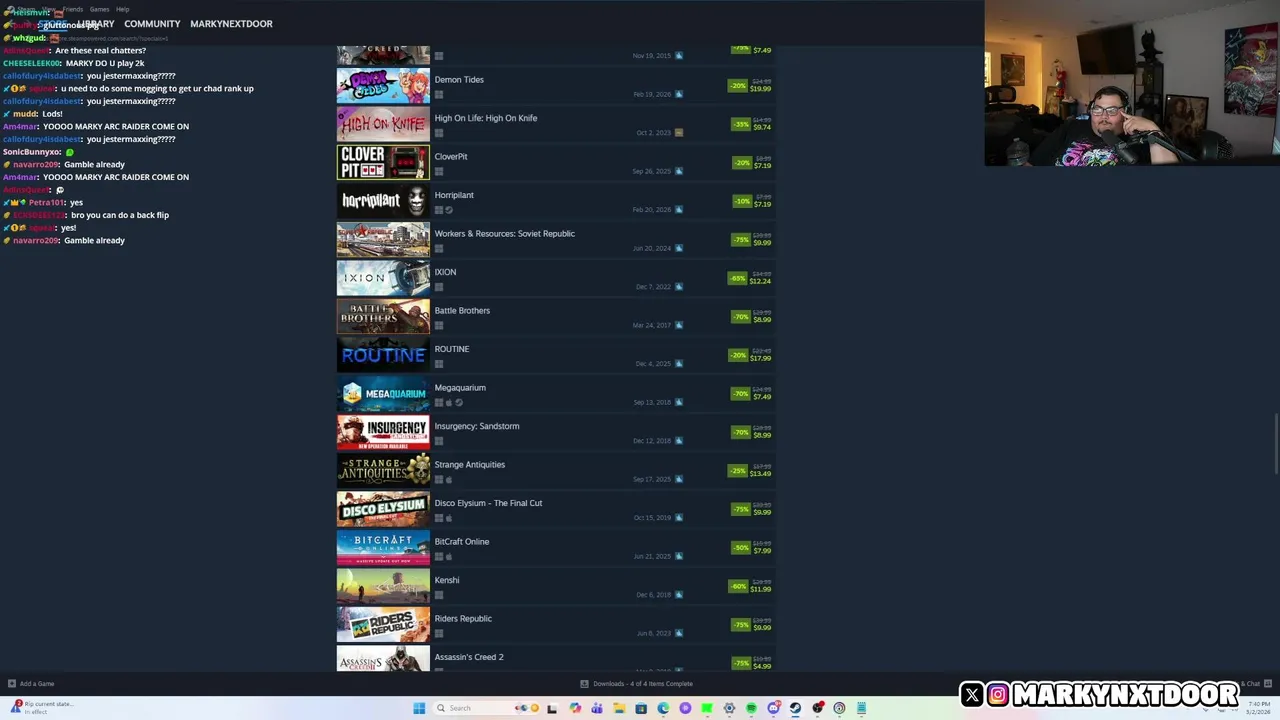The height and width of the screenshot is (720, 1280).
Task: Open Spotify from the taskbar
Action: (751, 708)
